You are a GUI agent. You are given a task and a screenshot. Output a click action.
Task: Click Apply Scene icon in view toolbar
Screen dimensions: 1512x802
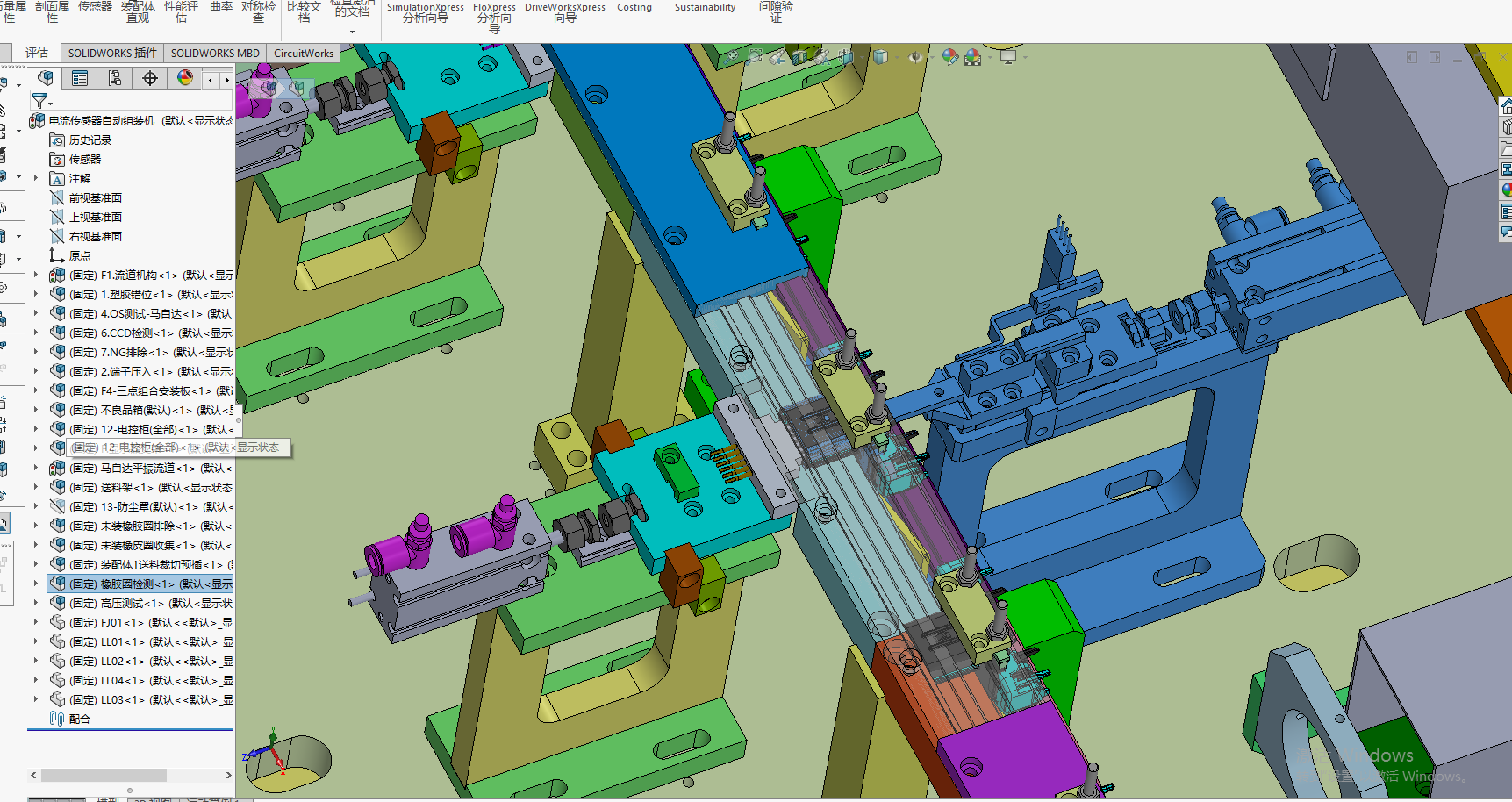click(972, 57)
